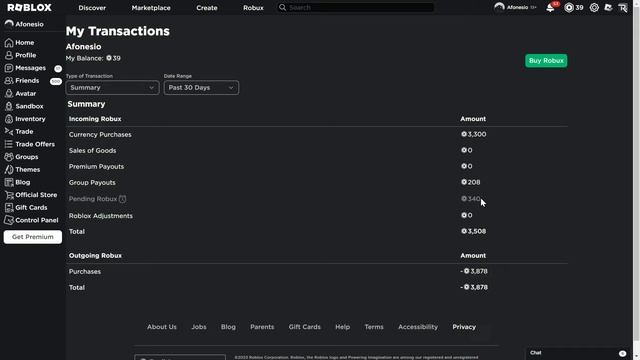The height and width of the screenshot is (360, 640).
Task: Open the Home sidebar icon
Action: click(9, 42)
